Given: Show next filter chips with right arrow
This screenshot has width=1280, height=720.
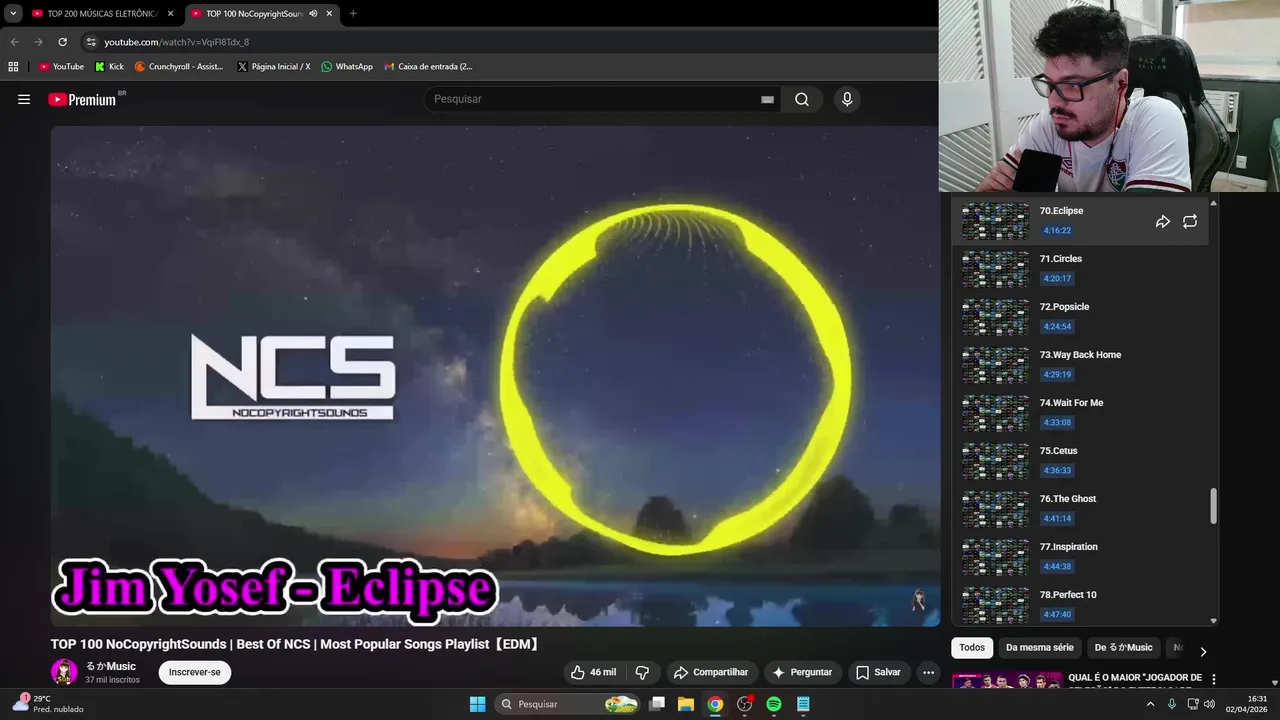Looking at the screenshot, I should click(1203, 651).
